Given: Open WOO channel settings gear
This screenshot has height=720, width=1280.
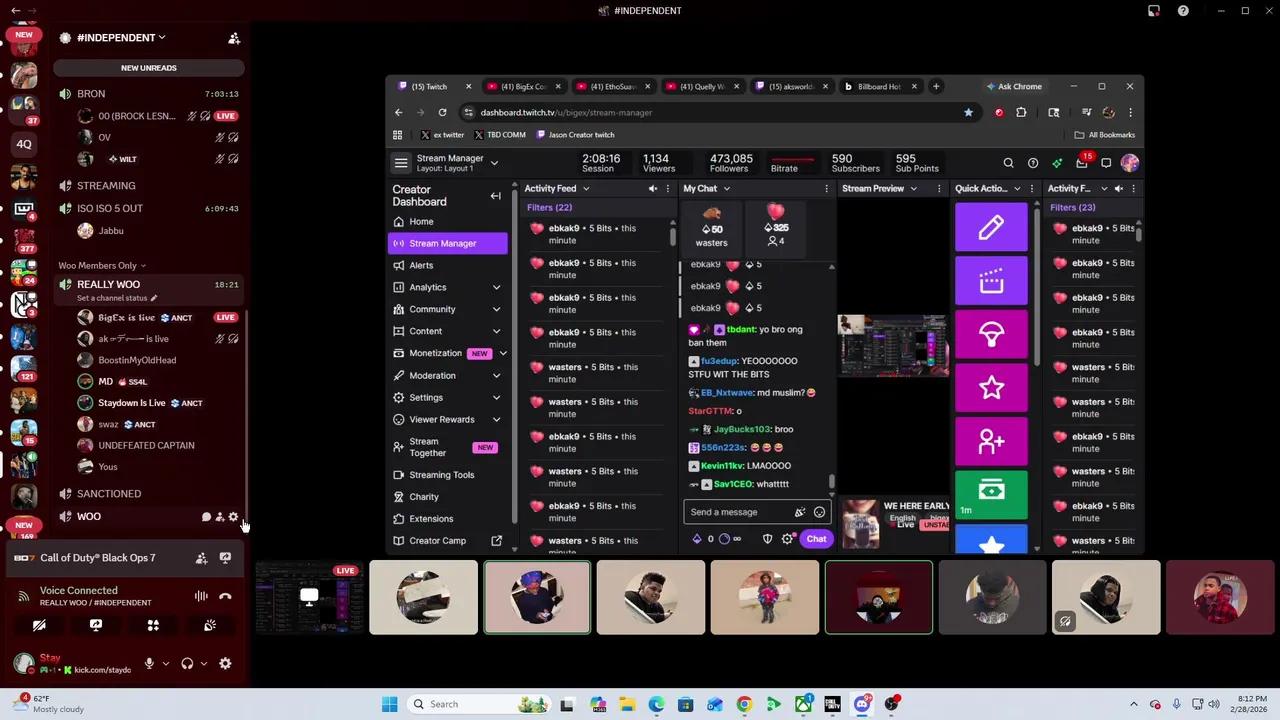Looking at the screenshot, I should click(x=233, y=517).
